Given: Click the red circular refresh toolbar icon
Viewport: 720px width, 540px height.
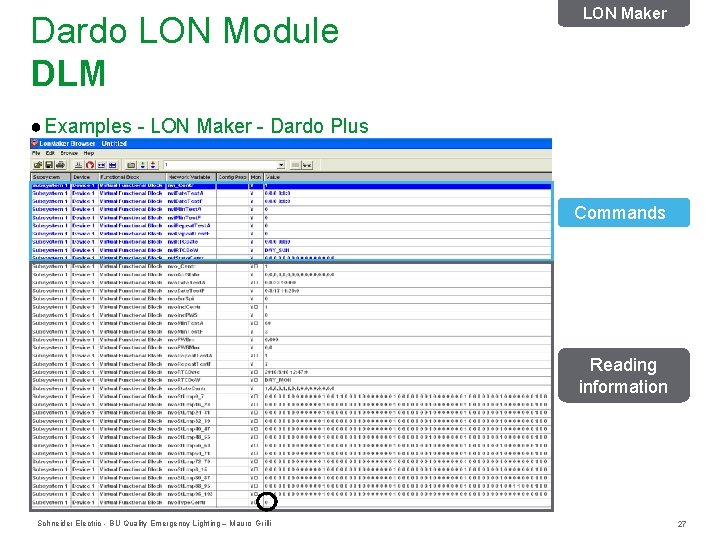Looking at the screenshot, I should click(x=90, y=165).
